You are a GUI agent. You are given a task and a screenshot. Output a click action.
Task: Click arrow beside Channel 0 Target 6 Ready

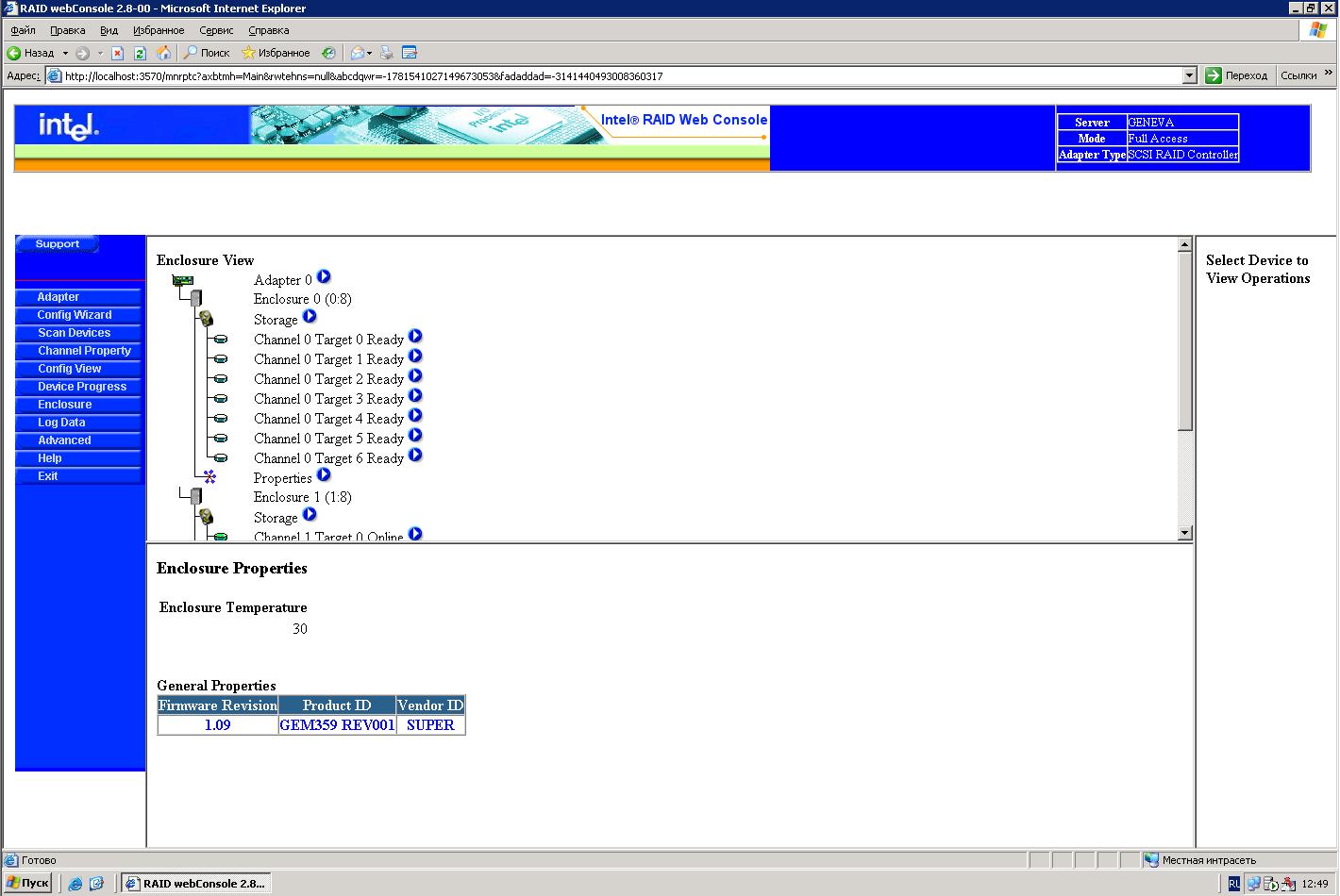[x=415, y=456]
